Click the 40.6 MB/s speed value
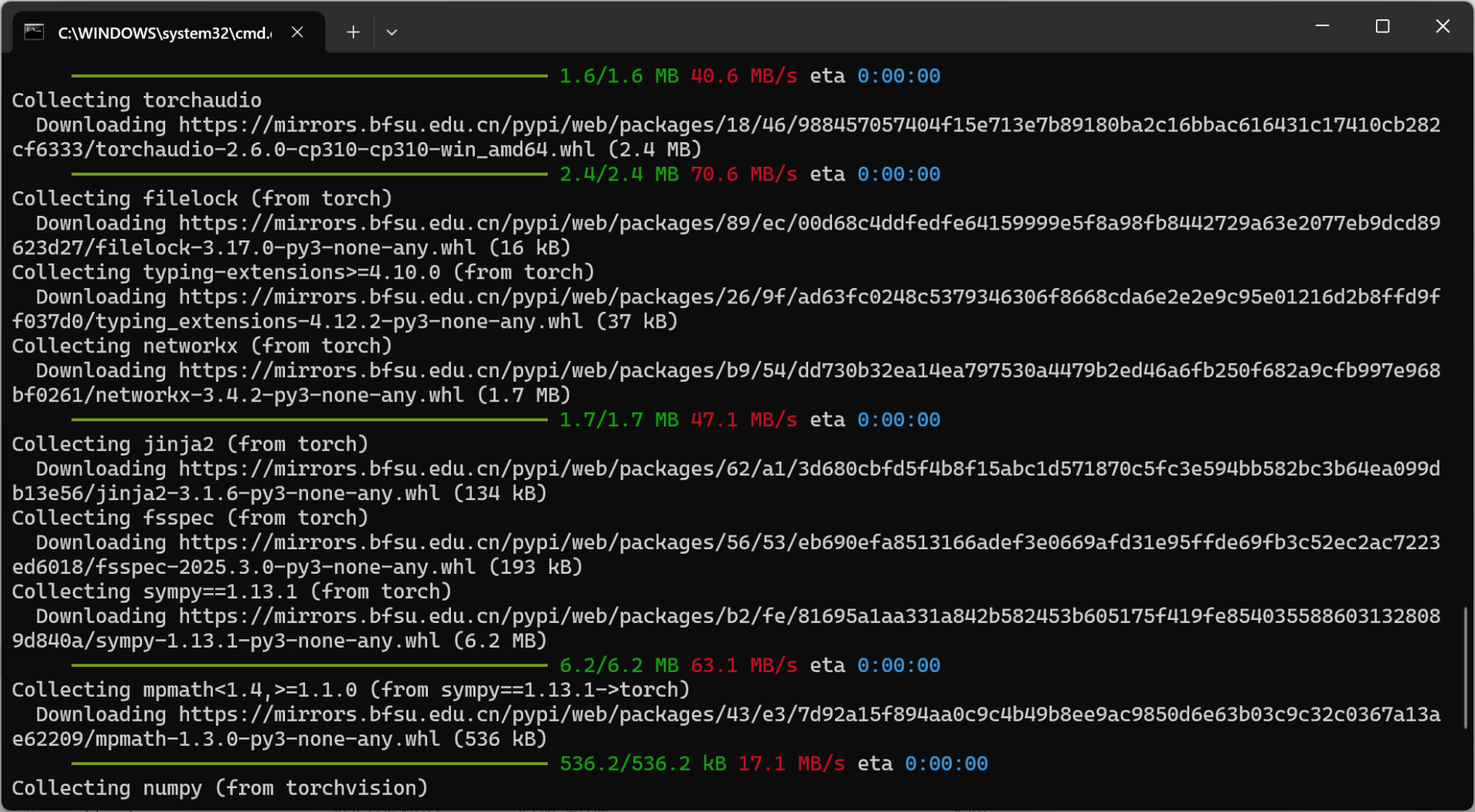 click(x=744, y=76)
